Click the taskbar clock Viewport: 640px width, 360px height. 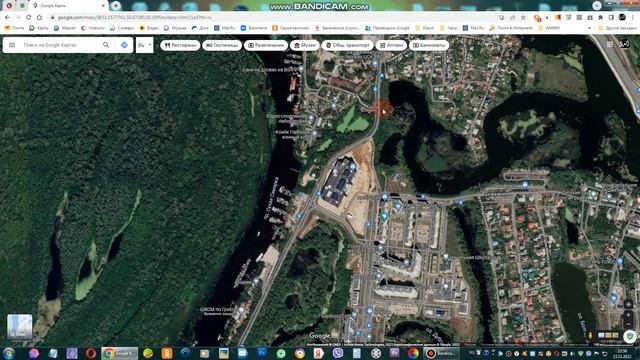click(622, 353)
